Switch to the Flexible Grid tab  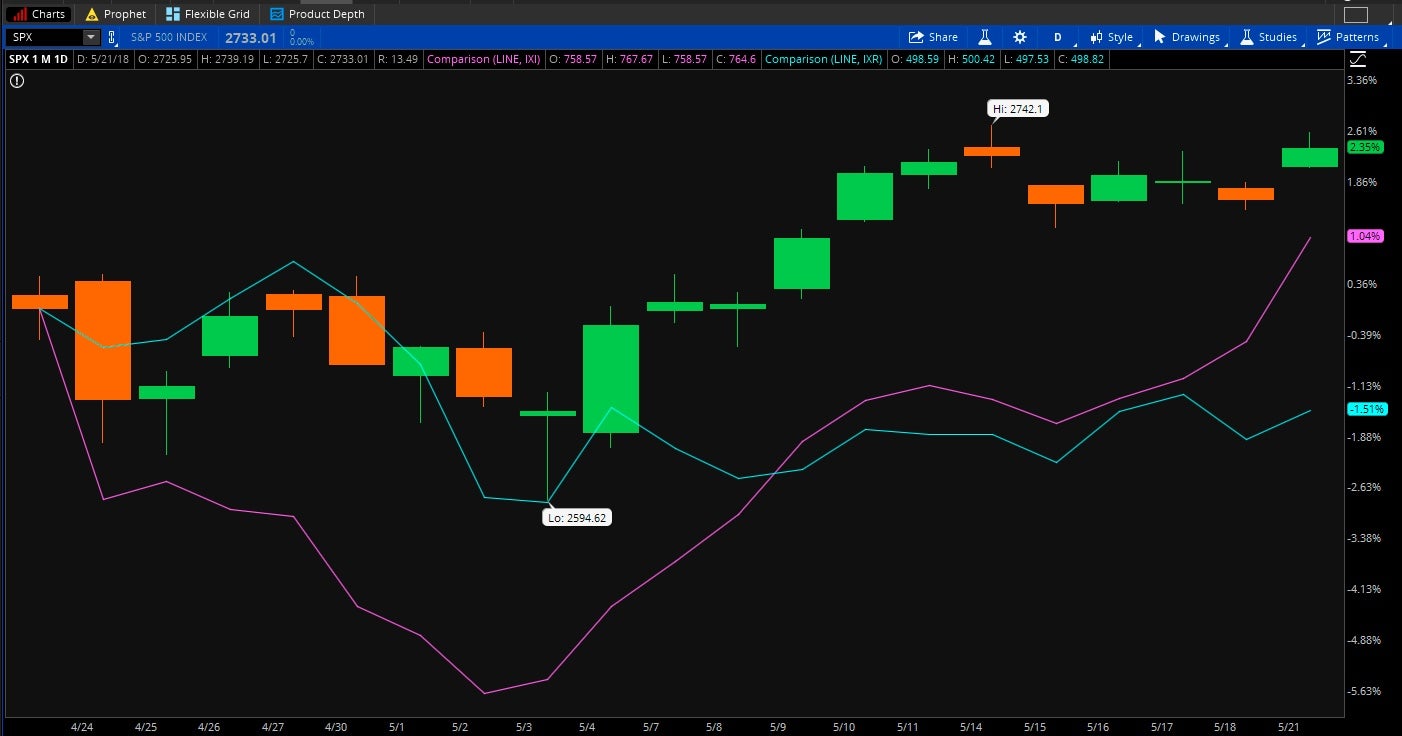208,14
